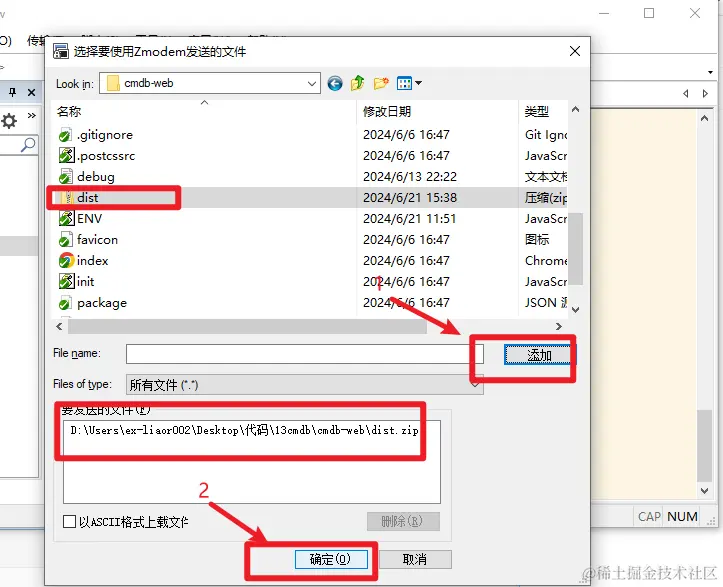This screenshot has height=587, width=723.
Task: Click the init JavaScript file icon
Action: pyautogui.click(x=66, y=281)
